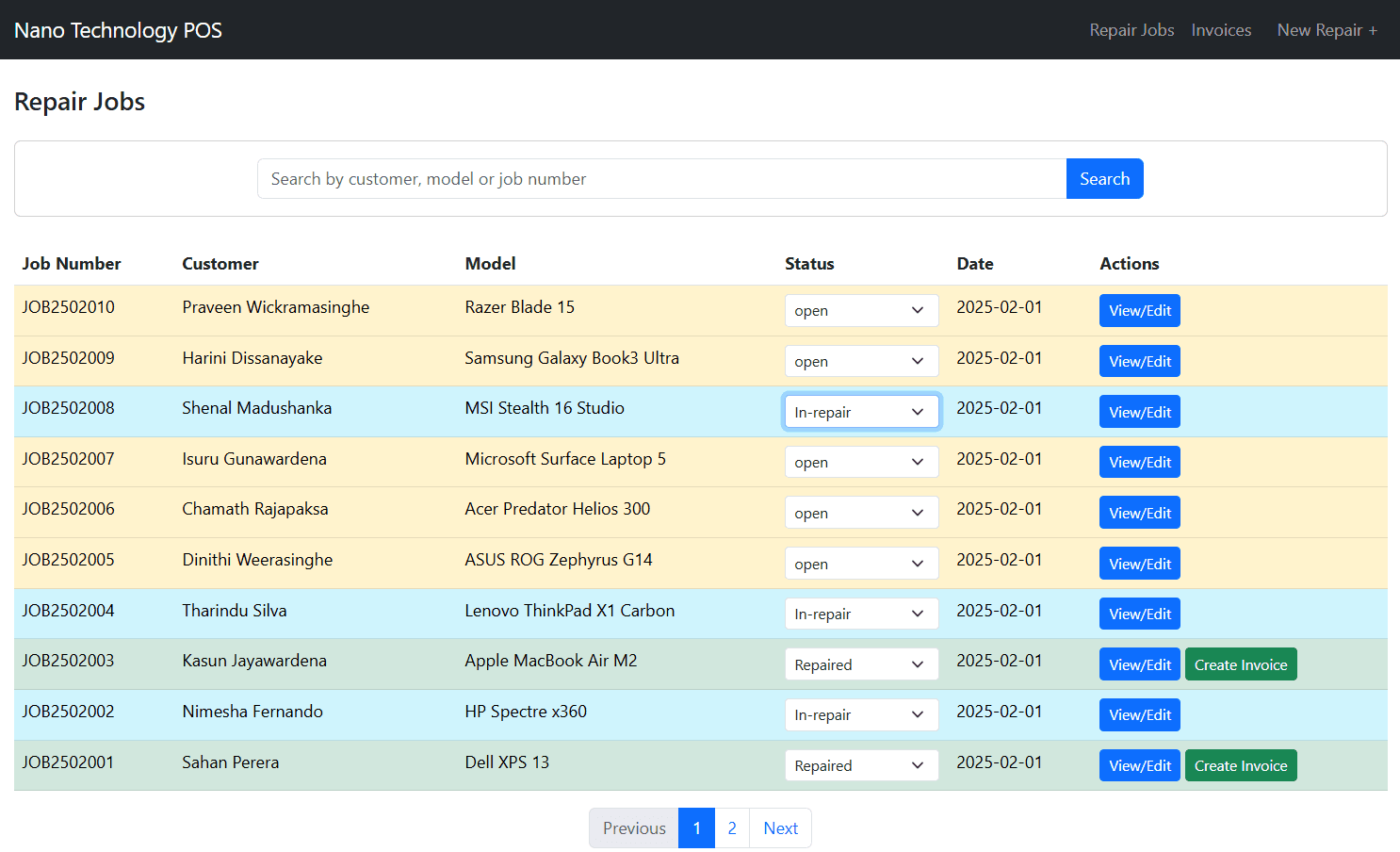The image size is (1400, 852).
Task: Click the Nano Technology POS brand link
Action: [x=118, y=30]
